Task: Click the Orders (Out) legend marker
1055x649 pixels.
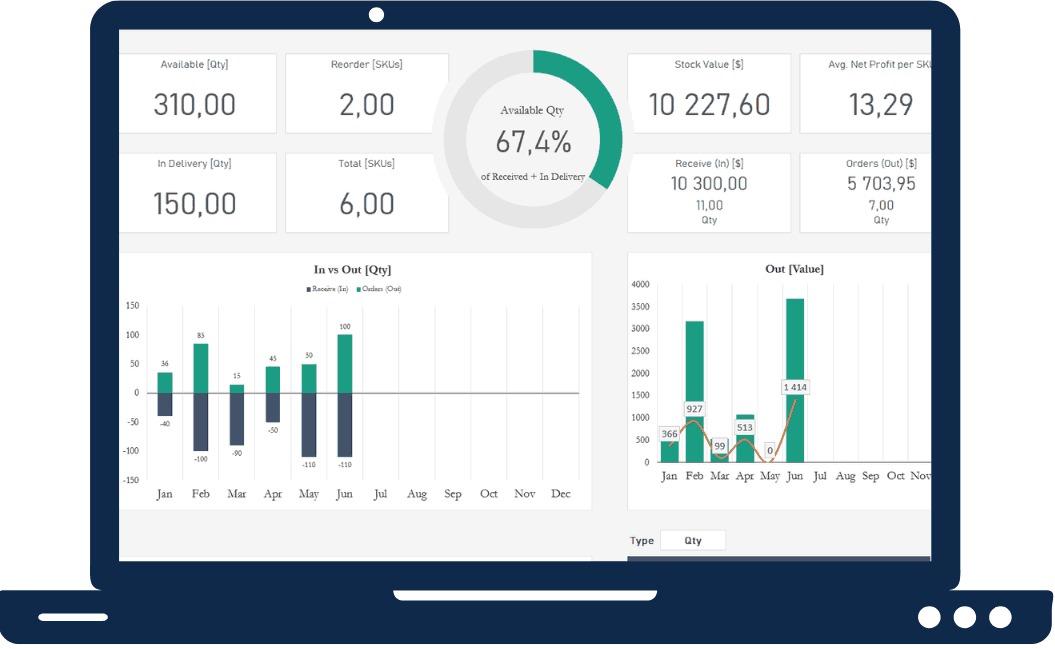Action: tap(358, 289)
